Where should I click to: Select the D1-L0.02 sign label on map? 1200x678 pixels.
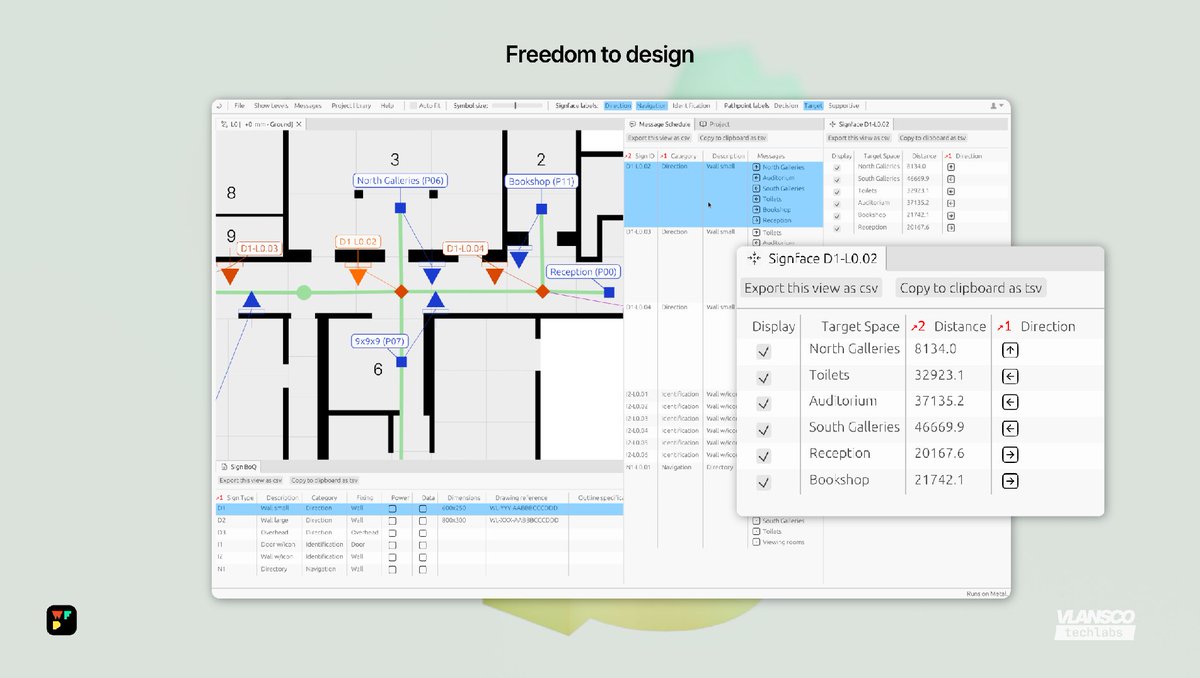(x=357, y=242)
